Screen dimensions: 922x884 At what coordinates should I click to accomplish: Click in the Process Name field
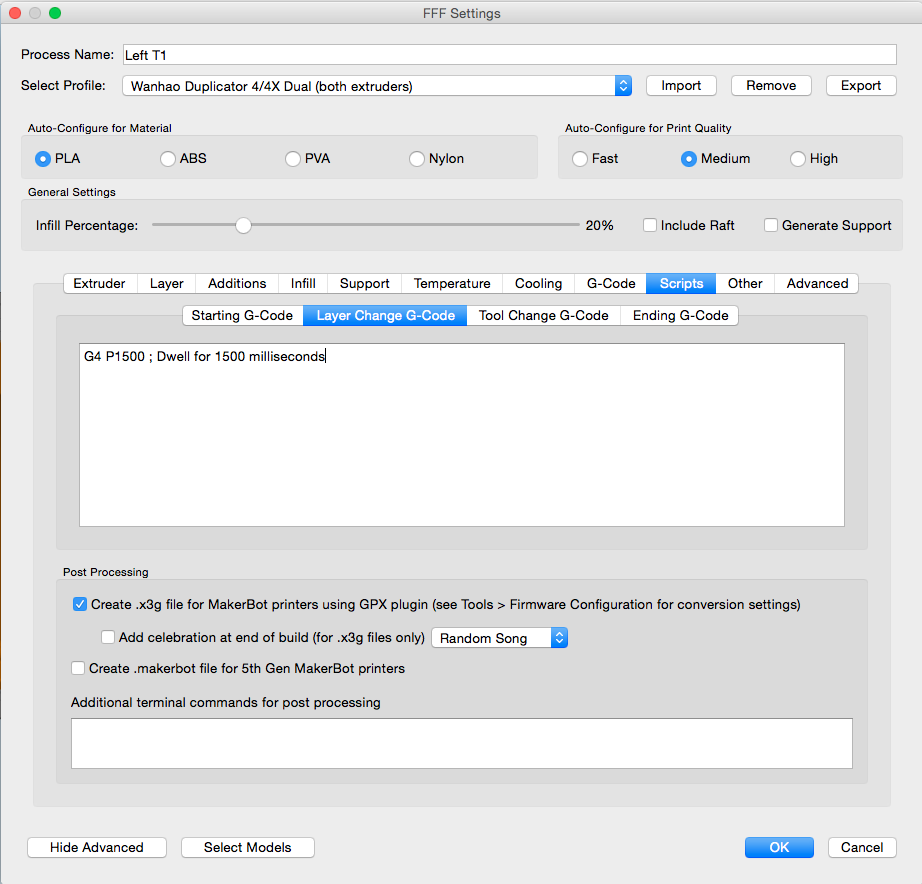[x=509, y=55]
